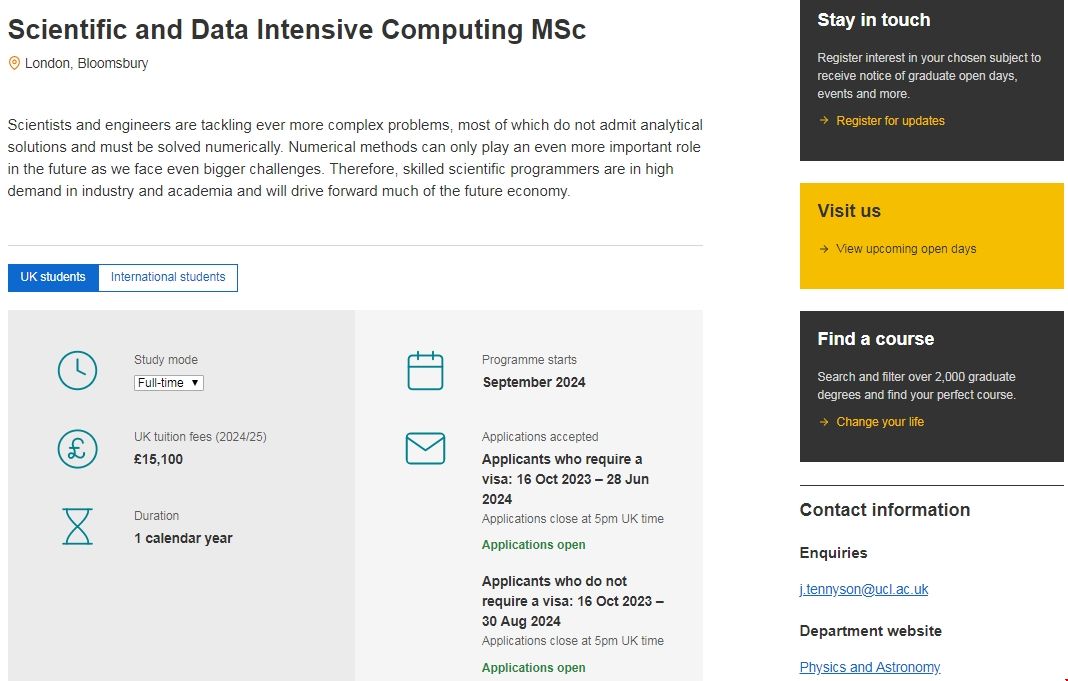Click the arrow icon before Change your life
Screen dimensions: 1068x681
[824, 422]
